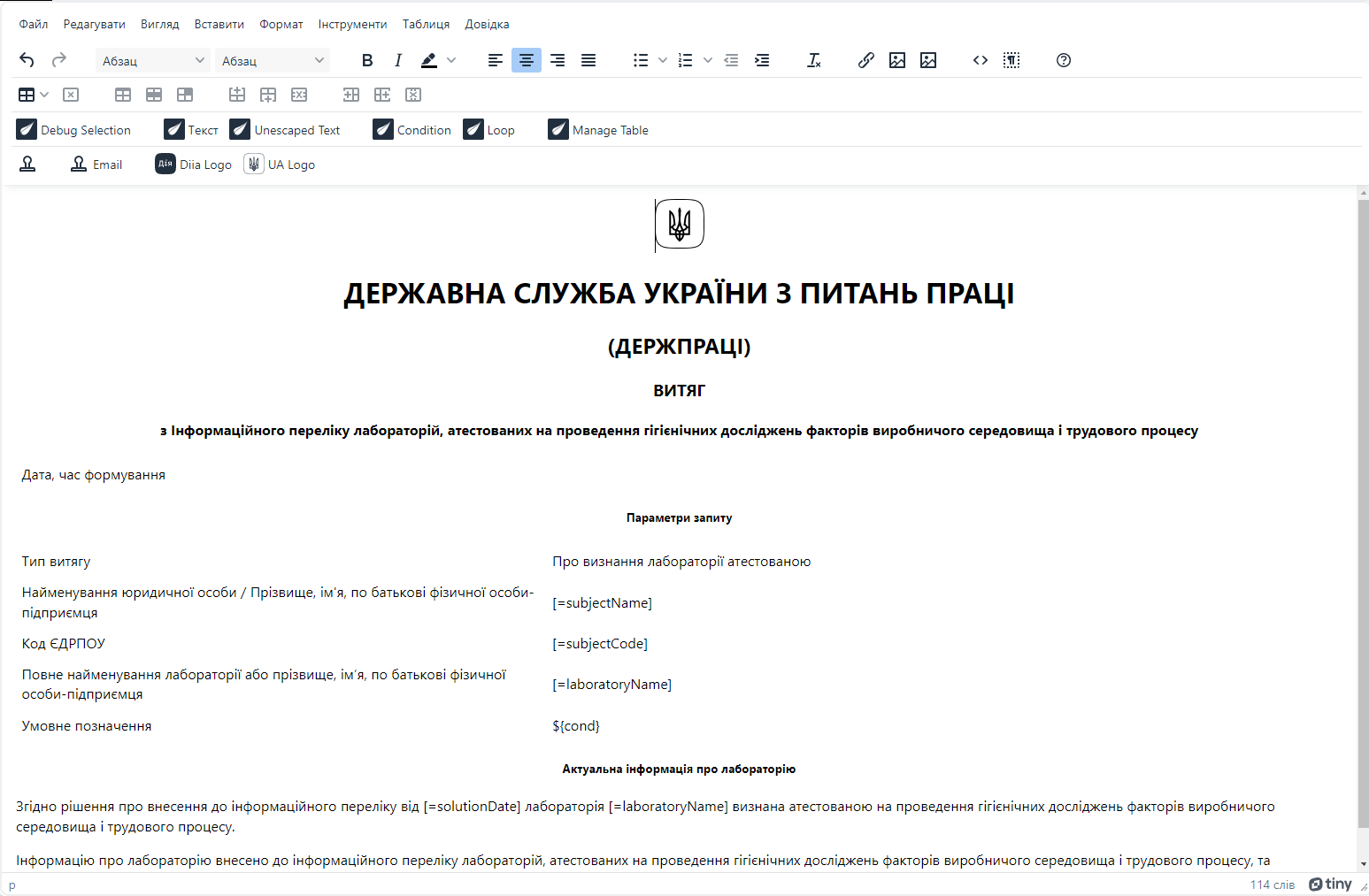
Task: Expand numbered list style options
Action: tap(708, 60)
